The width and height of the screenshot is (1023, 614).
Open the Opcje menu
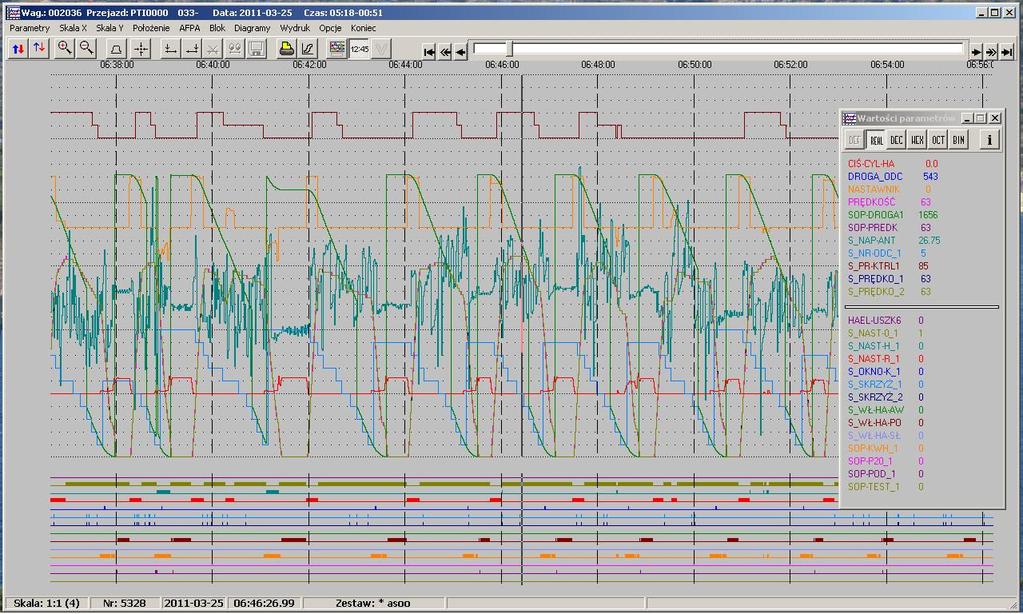[330, 28]
